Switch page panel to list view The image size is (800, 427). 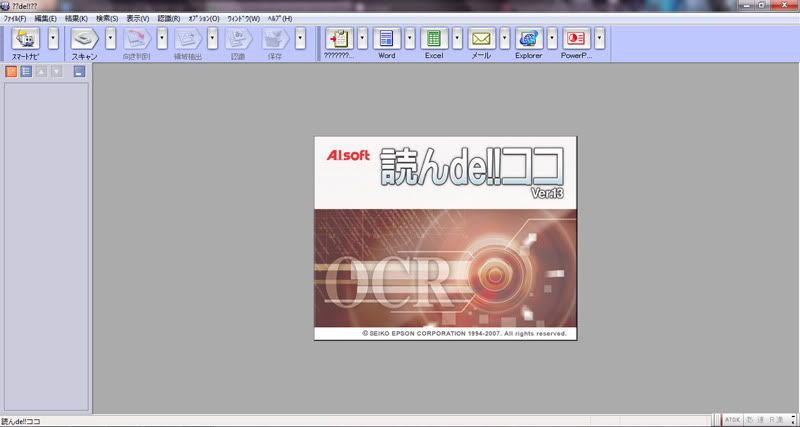point(26,71)
